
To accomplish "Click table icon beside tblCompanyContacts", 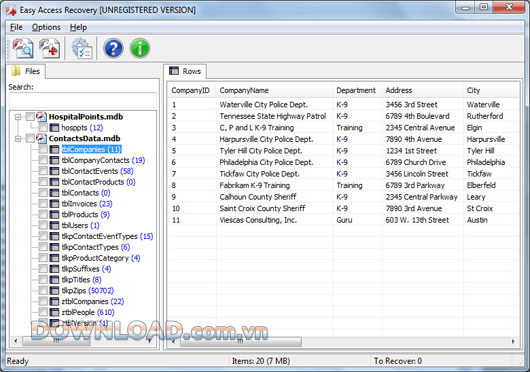I will 54,160.
